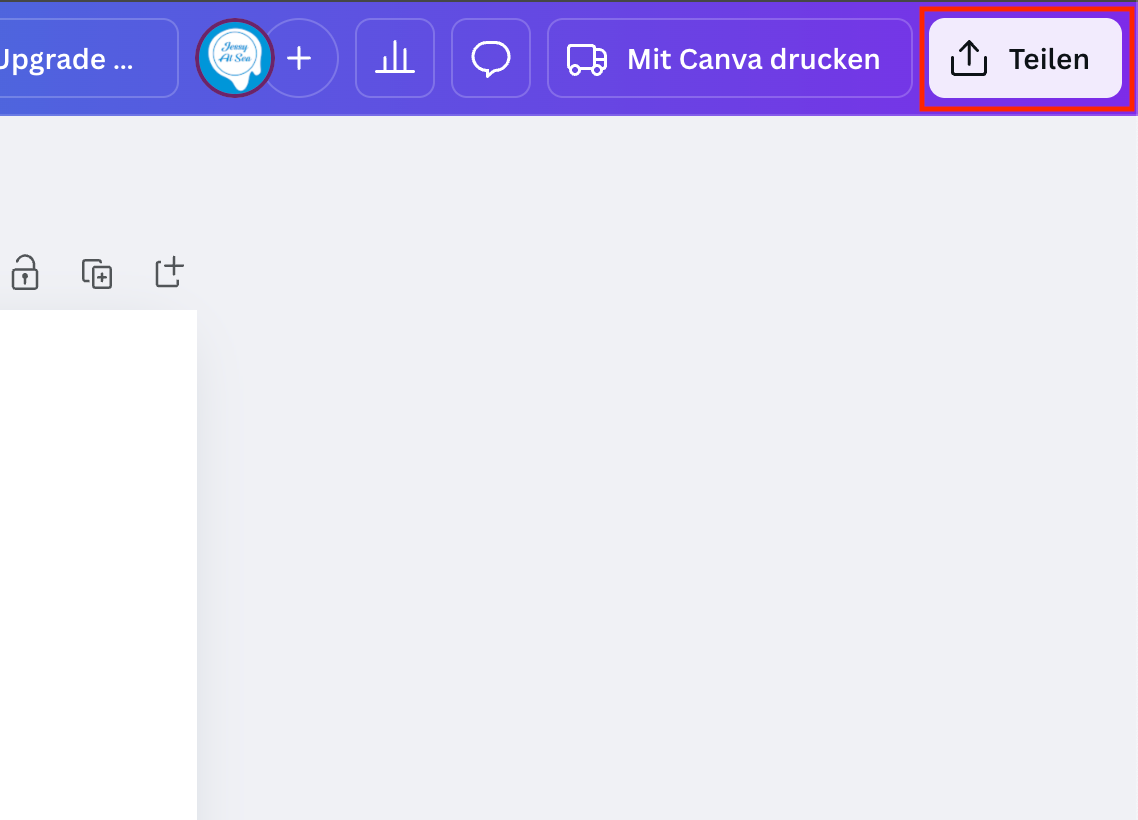Show design analytics bar chart
This screenshot has height=820, width=1138.
[395, 59]
